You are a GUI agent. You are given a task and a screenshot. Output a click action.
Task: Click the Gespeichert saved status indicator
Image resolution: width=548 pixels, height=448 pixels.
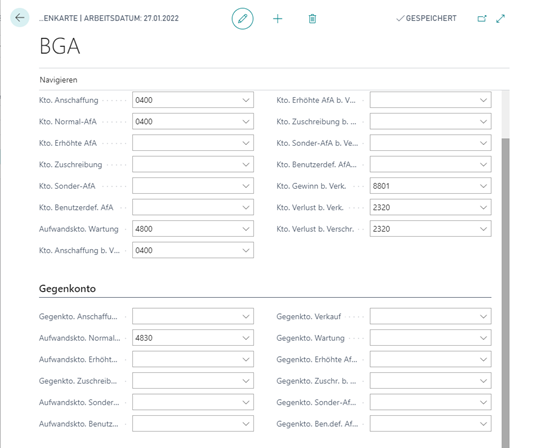[x=426, y=18]
